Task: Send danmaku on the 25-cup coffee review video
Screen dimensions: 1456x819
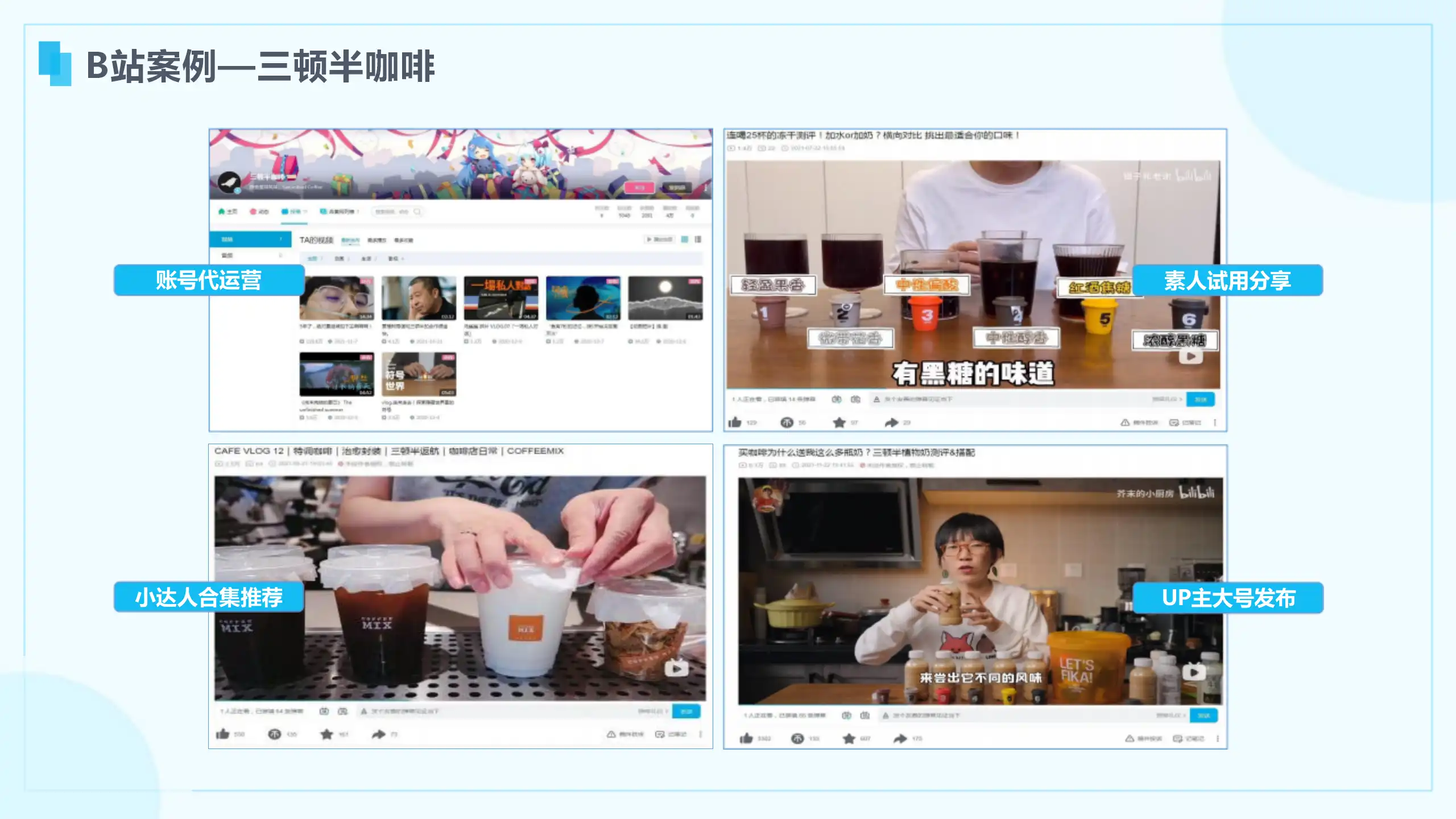Action: [x=1201, y=399]
